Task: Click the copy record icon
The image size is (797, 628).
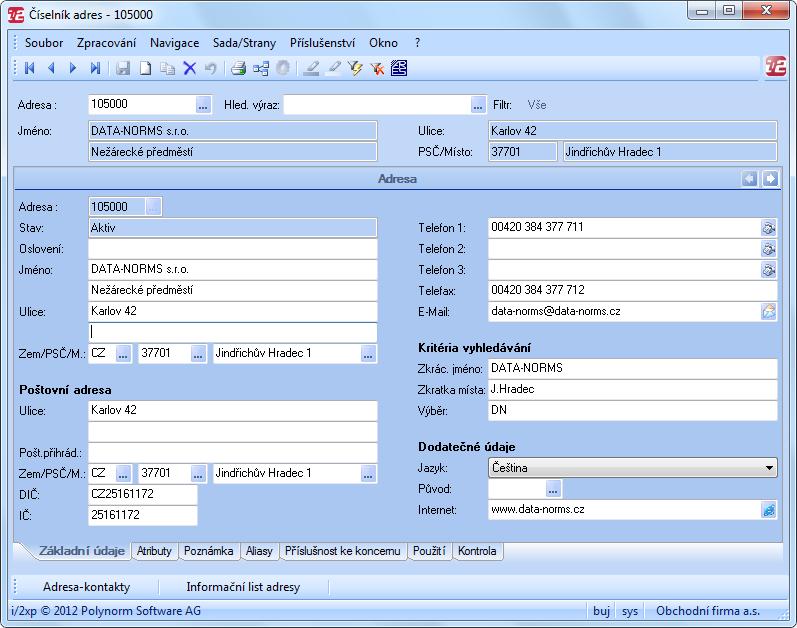Action: [x=167, y=68]
